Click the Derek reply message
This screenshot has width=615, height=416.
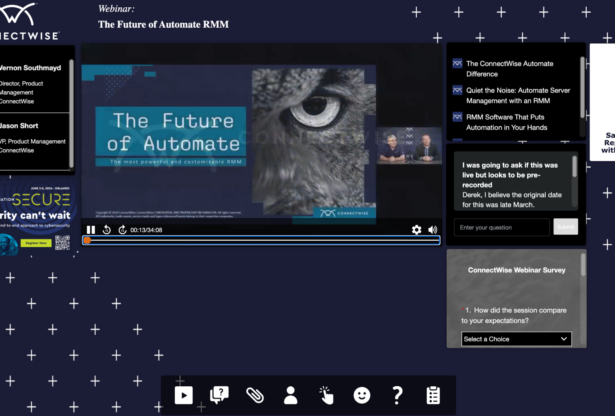click(512, 200)
